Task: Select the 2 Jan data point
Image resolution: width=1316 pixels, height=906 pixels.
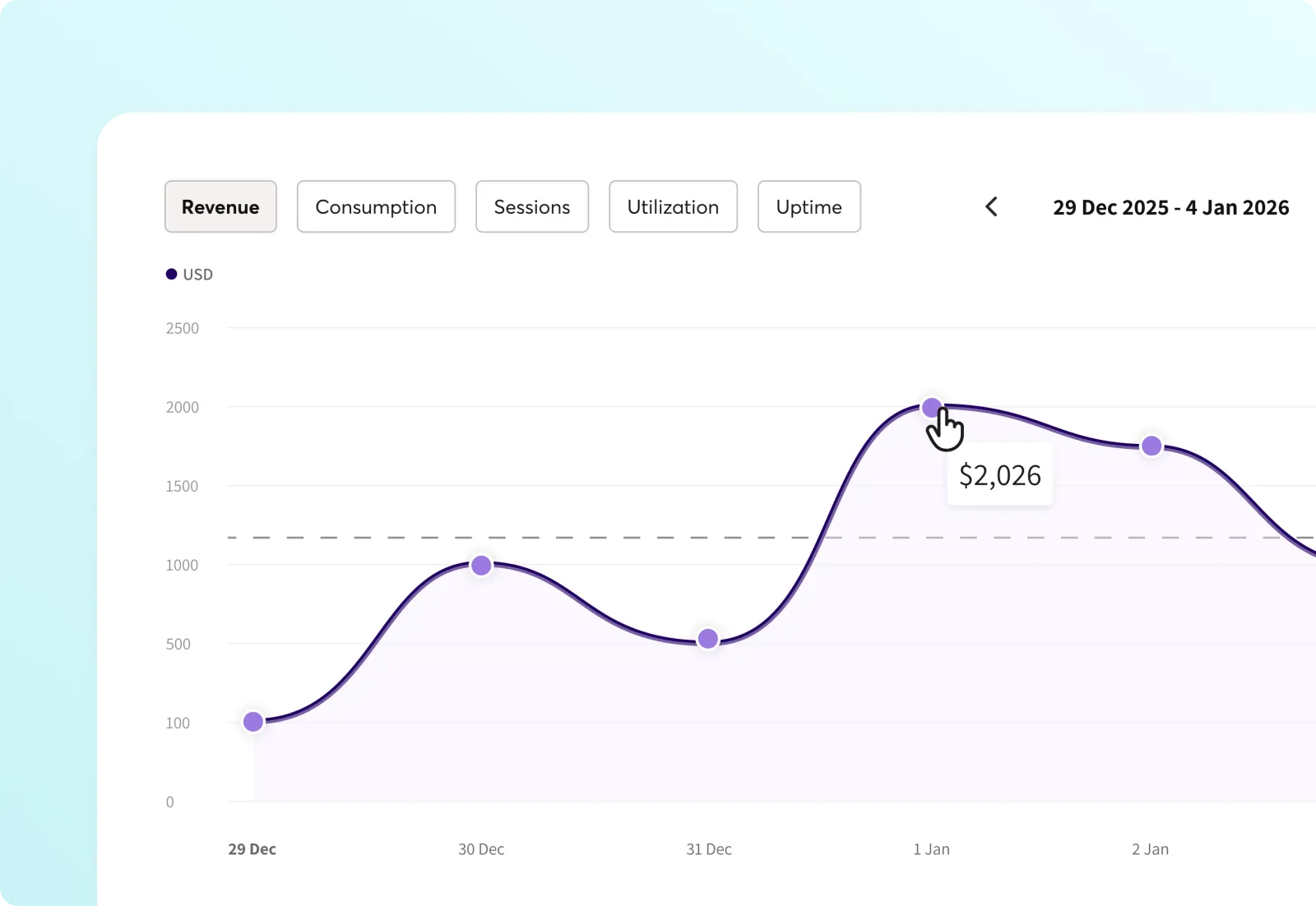Action: [x=1151, y=446]
